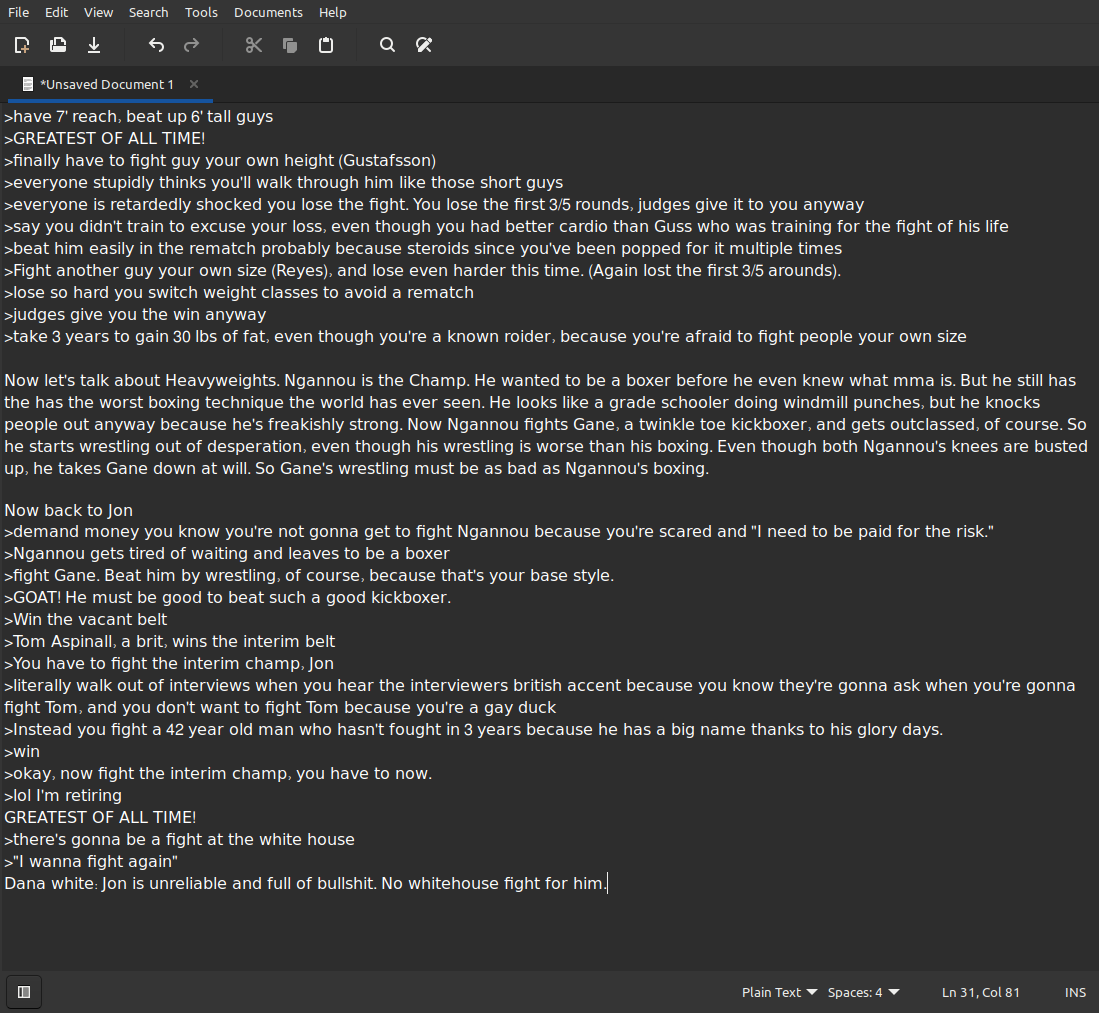This screenshot has height=1013, width=1099.
Task: Click line '>finally have to fight guy your own height'
Action: 220,161
